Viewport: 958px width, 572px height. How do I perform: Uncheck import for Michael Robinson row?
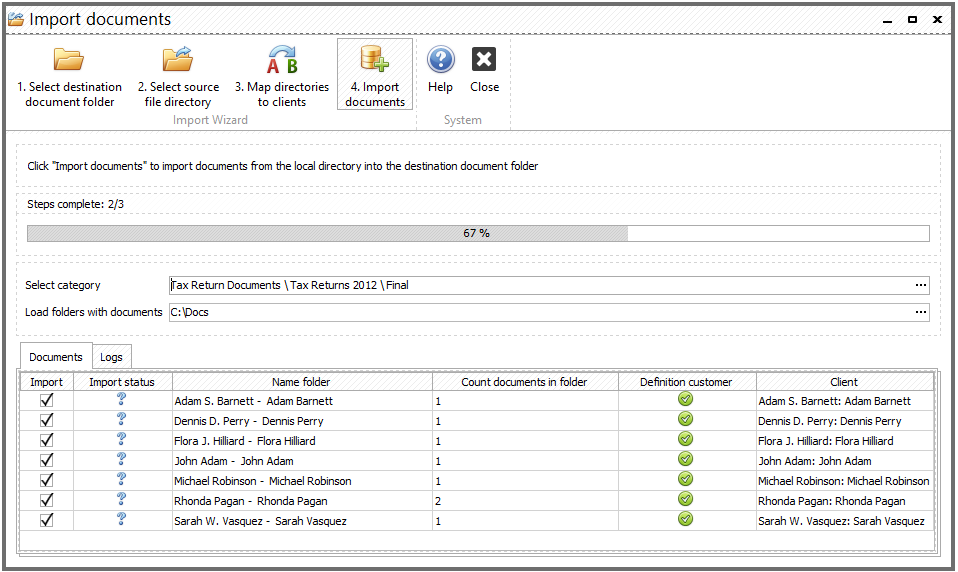[46, 480]
